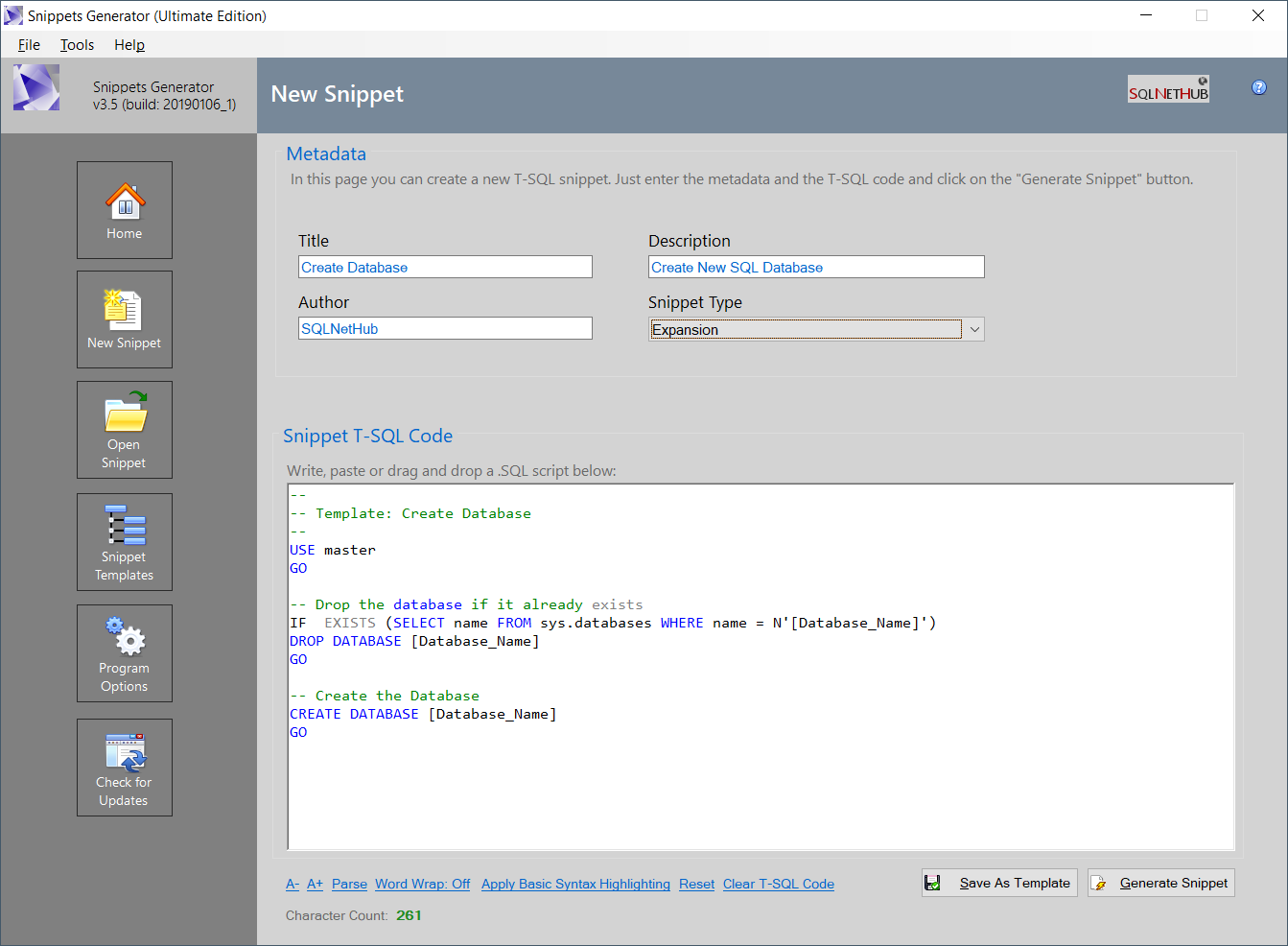Open the Help menu
The image size is (1288, 946).
point(129,45)
